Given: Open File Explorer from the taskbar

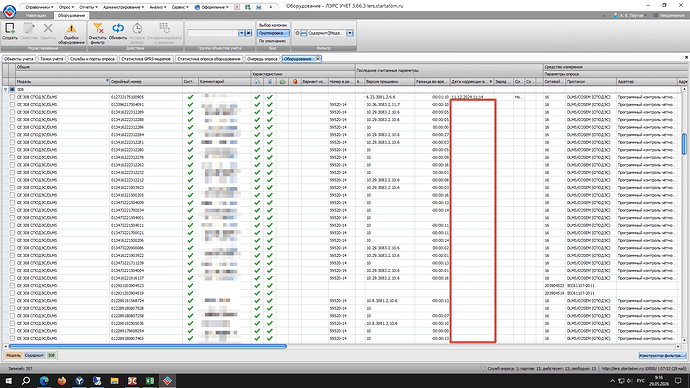Looking at the screenshot, I should 114,381.
